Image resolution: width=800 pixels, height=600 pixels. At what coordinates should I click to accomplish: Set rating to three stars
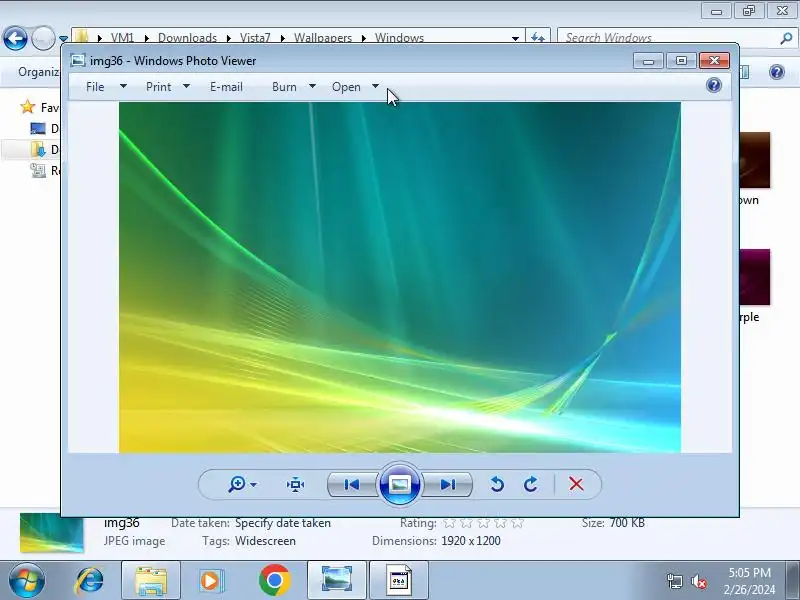tap(483, 523)
